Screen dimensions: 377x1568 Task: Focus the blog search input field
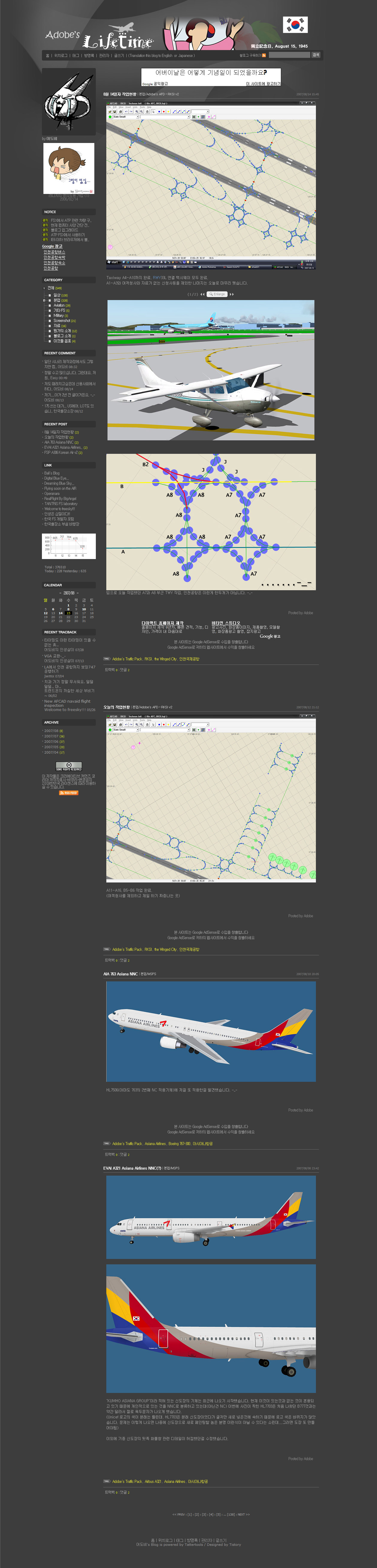[289, 55]
